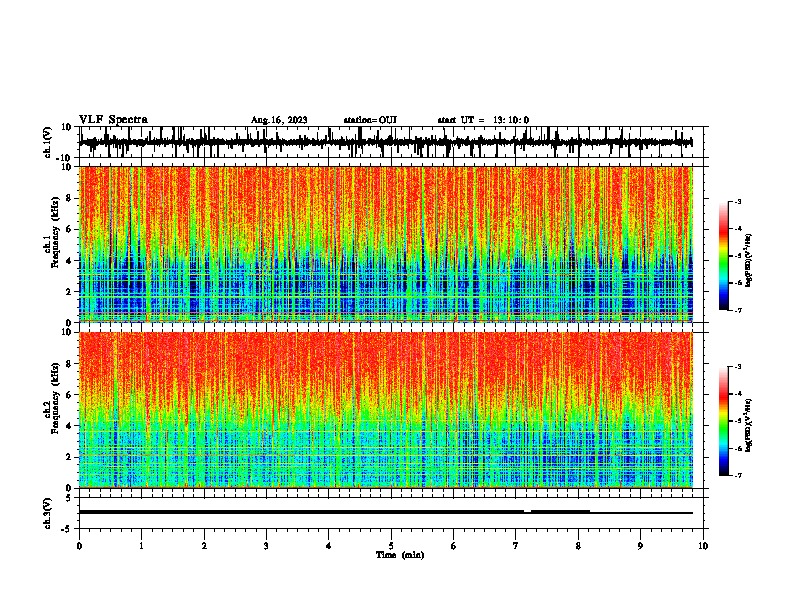Click the ch.2 spectrogram color scale bar
Image resolution: width=792 pixels, height=612 pixels.
point(724,421)
